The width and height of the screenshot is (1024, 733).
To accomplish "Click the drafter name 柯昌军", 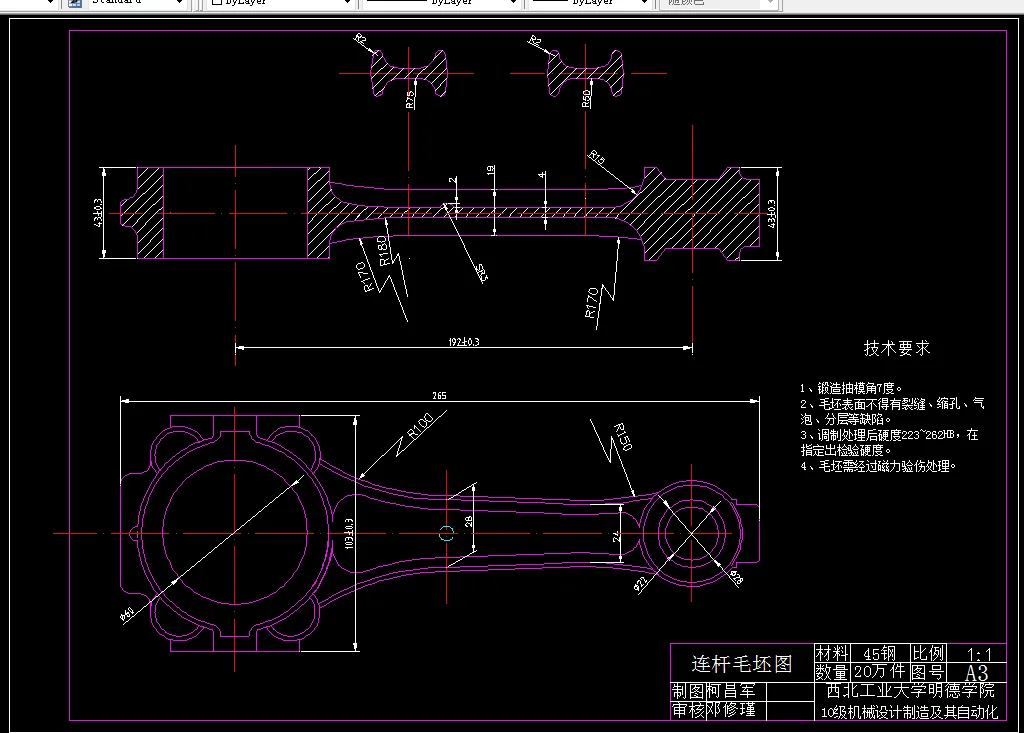I will pos(731,691).
